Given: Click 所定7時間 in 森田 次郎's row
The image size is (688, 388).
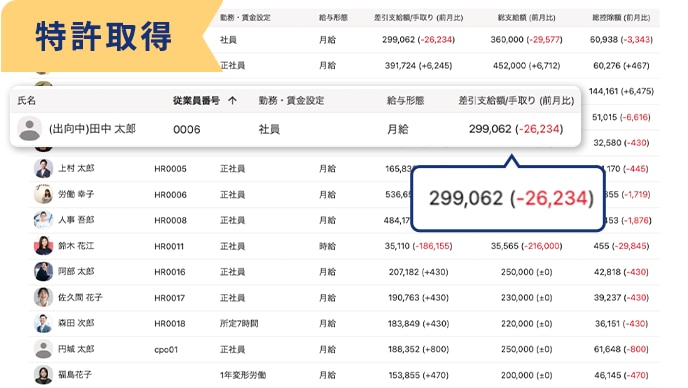Looking at the screenshot, I should click(239, 324).
